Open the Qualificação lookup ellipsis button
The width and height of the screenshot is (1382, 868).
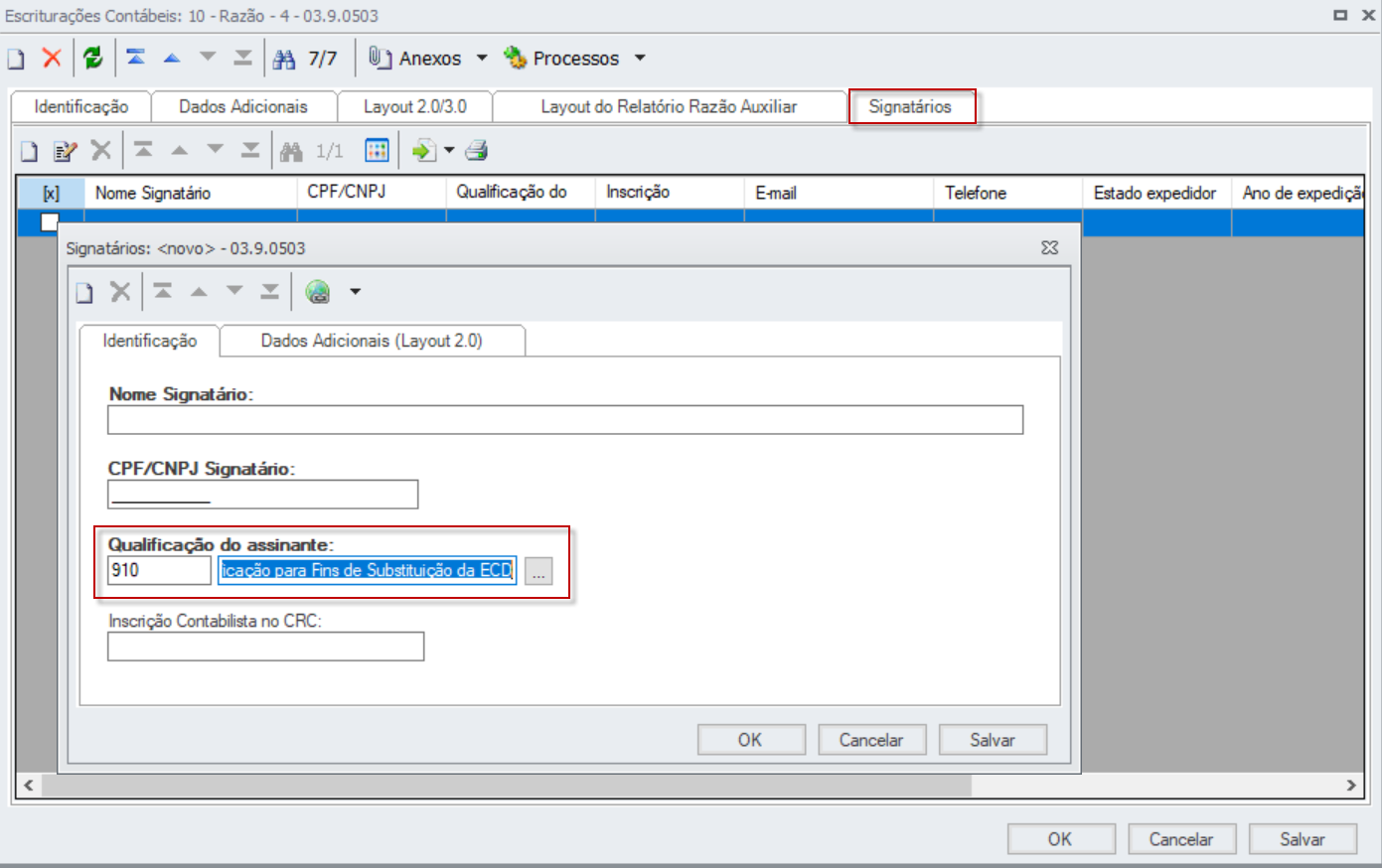click(538, 571)
